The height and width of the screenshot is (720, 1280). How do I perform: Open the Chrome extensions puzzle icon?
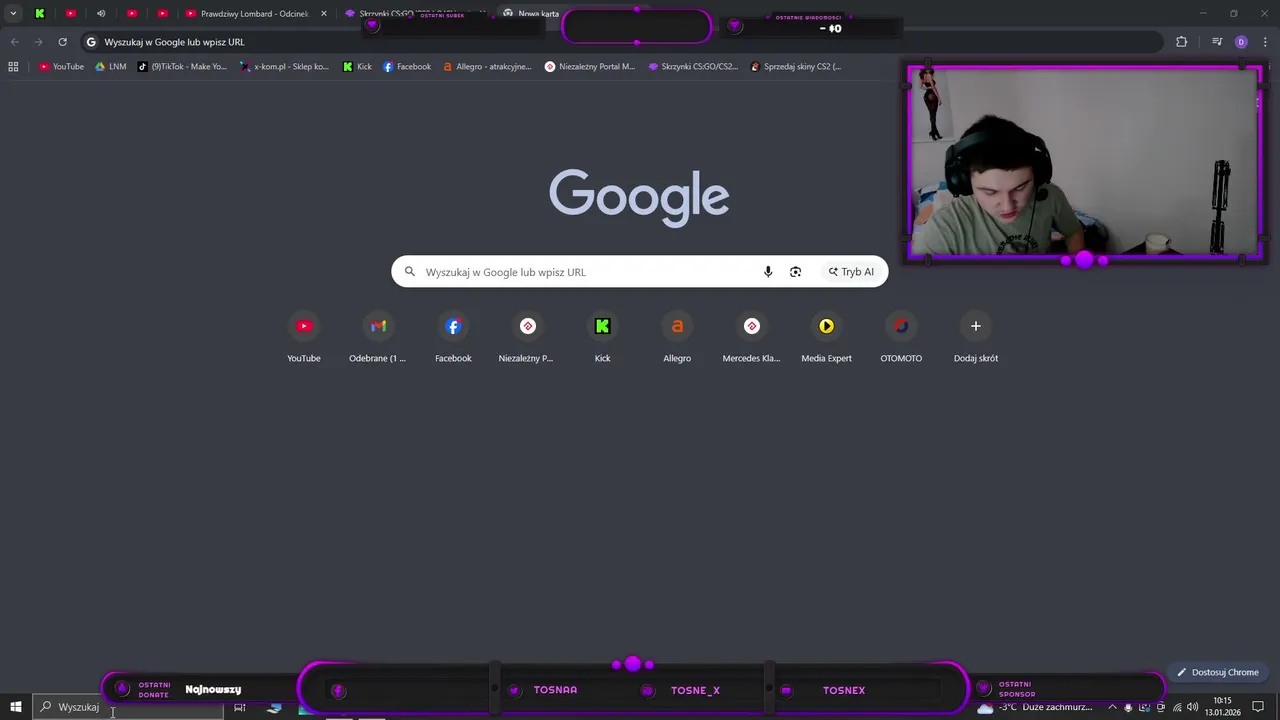[1182, 42]
